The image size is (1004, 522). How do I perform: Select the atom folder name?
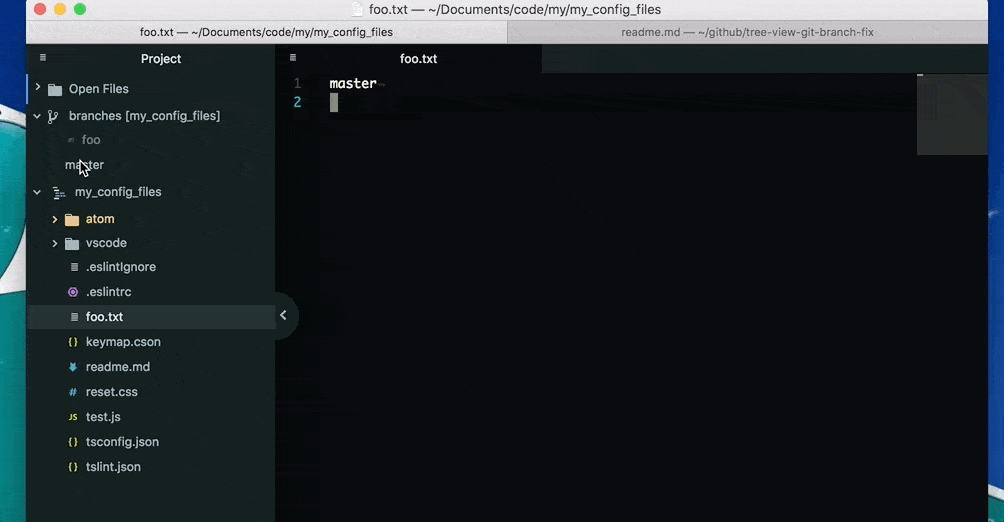pos(100,219)
